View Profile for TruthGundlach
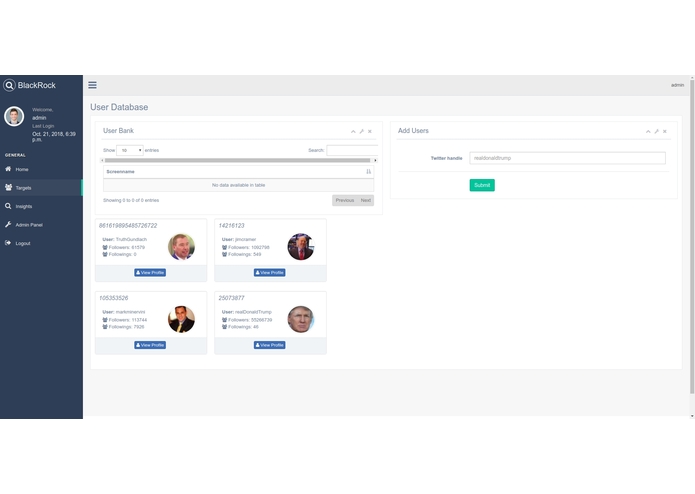695x494 pixels. pyautogui.click(x=150, y=273)
